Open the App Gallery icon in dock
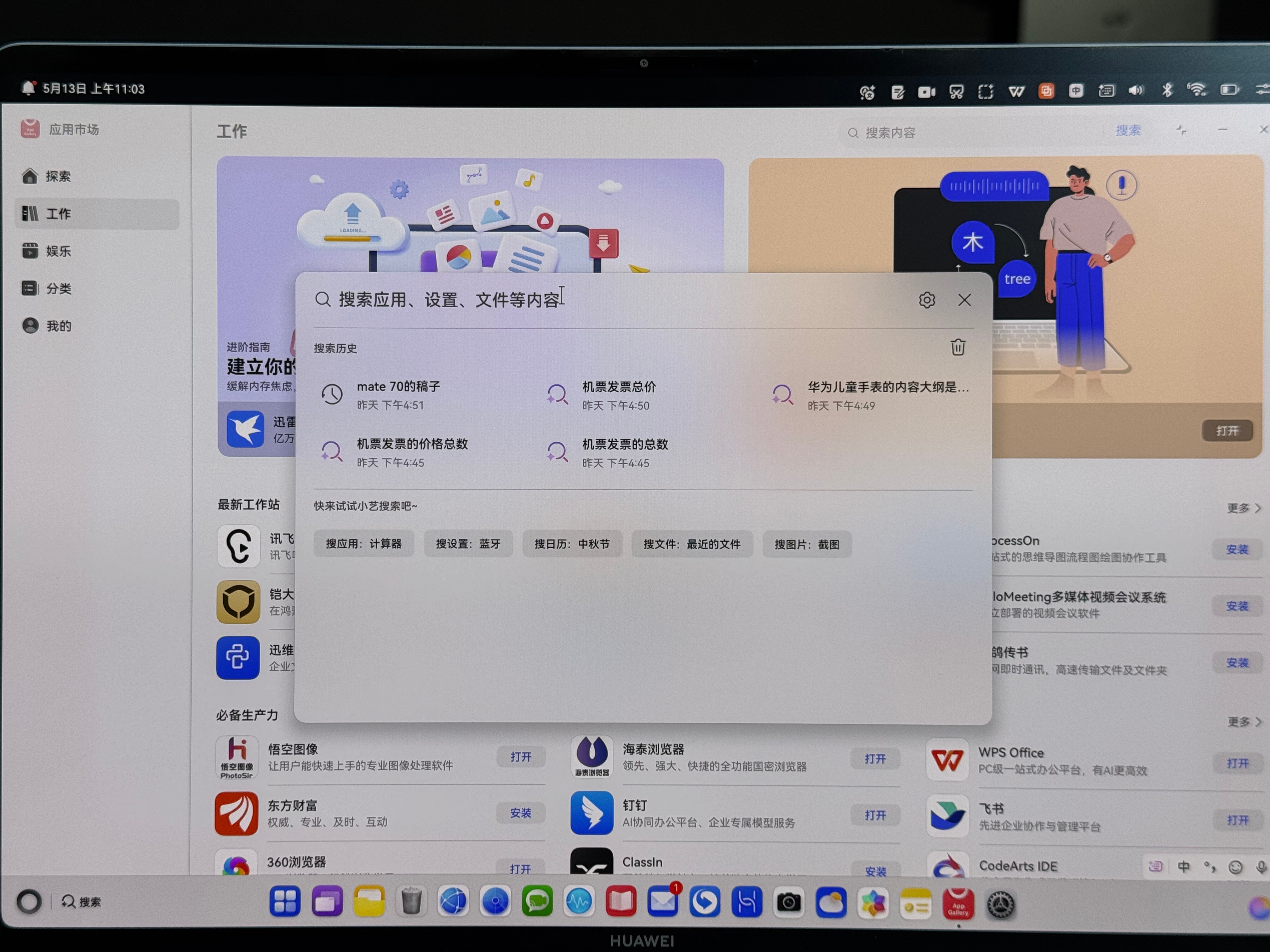The width and height of the screenshot is (1270, 952). tap(958, 904)
